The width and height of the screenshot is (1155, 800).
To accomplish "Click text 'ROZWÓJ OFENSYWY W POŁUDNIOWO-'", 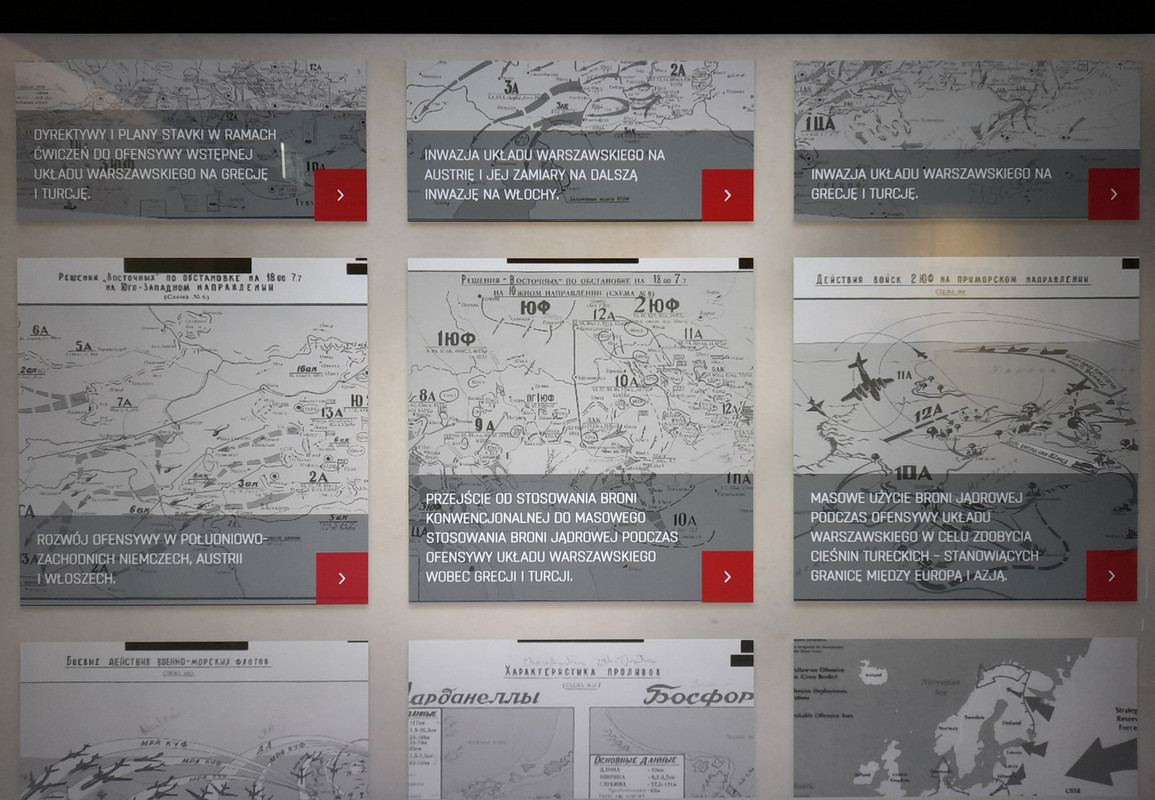I will 152,539.
